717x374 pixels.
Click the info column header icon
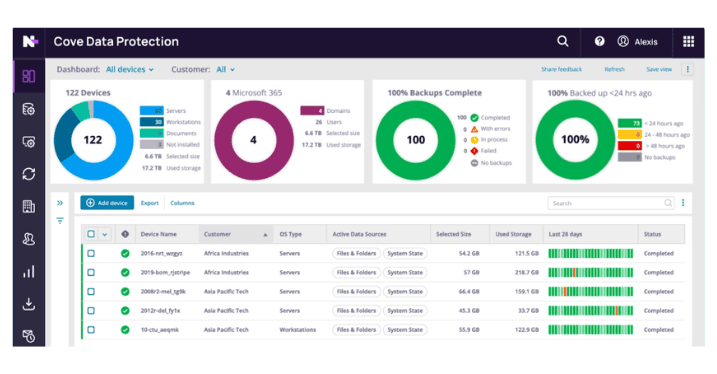(x=125, y=234)
